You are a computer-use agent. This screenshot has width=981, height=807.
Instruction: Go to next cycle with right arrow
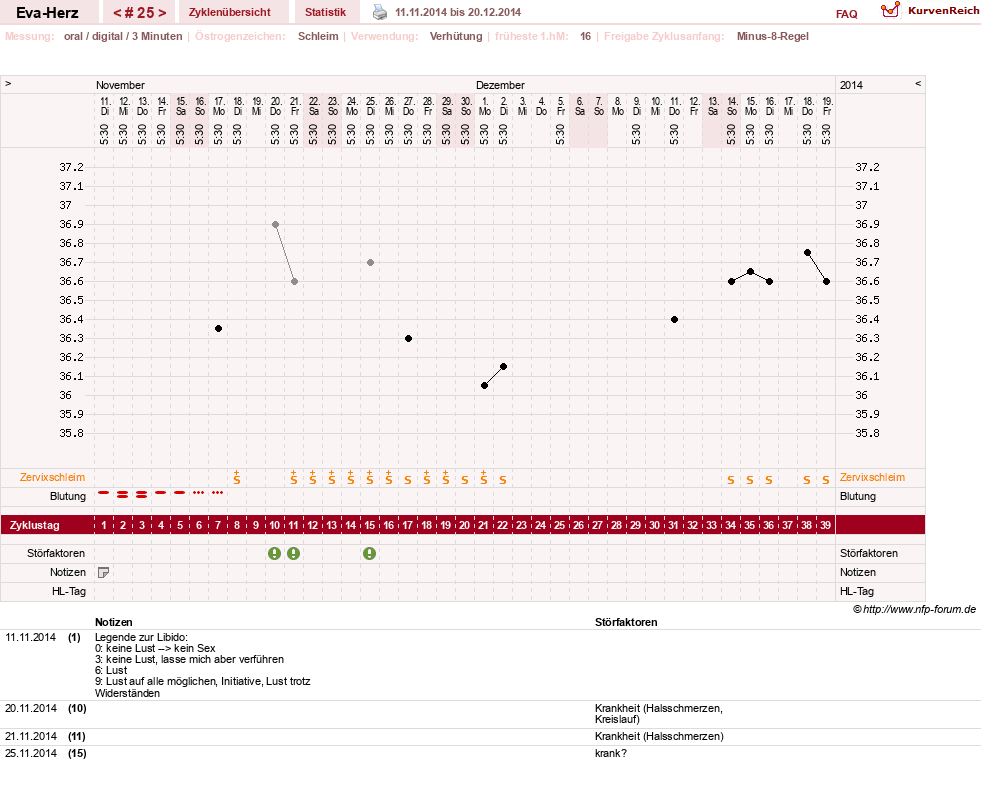[x=162, y=13]
